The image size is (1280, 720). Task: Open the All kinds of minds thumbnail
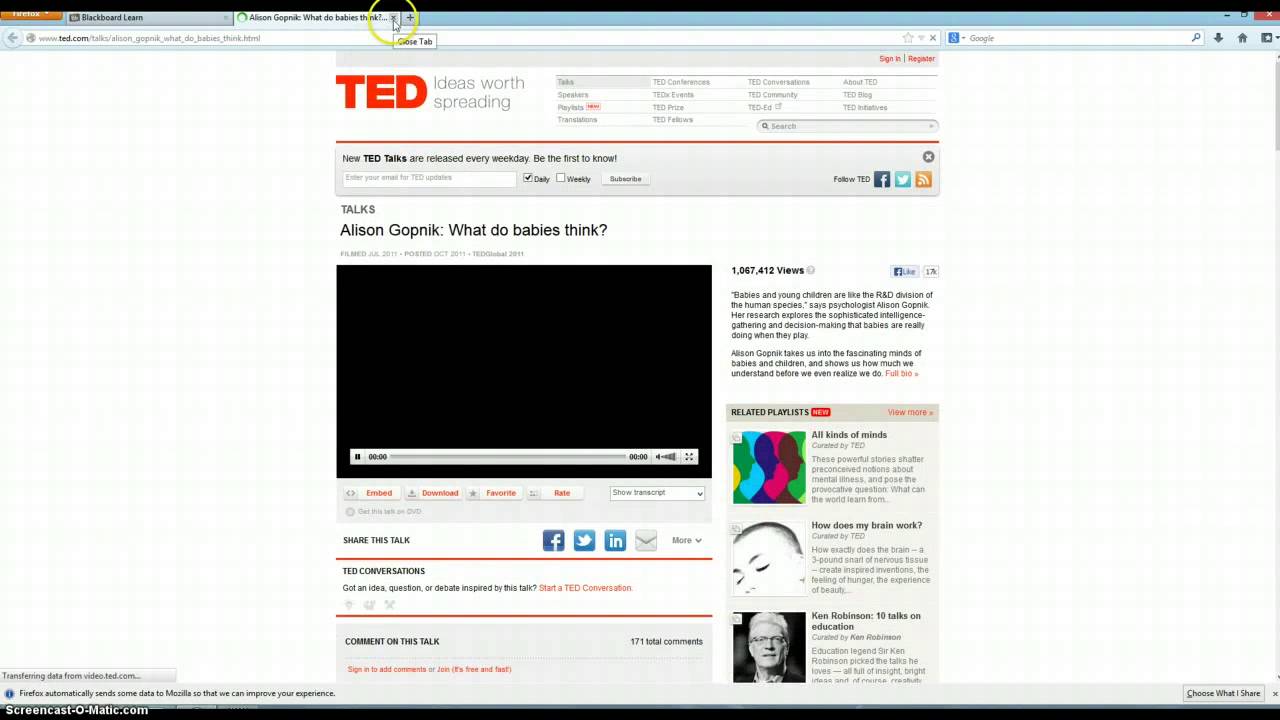(769, 467)
